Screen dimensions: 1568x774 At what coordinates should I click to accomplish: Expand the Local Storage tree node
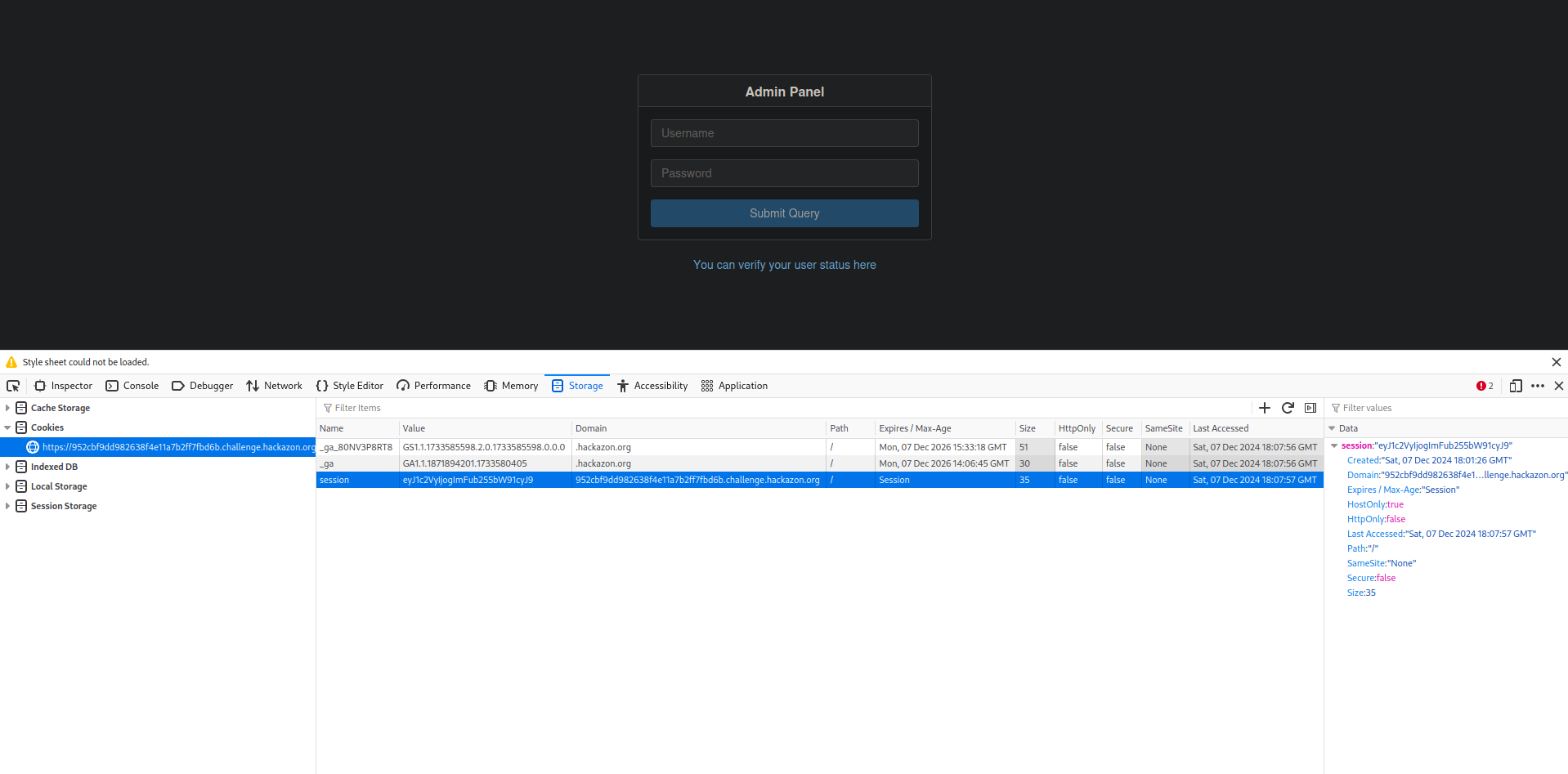pos(7,486)
